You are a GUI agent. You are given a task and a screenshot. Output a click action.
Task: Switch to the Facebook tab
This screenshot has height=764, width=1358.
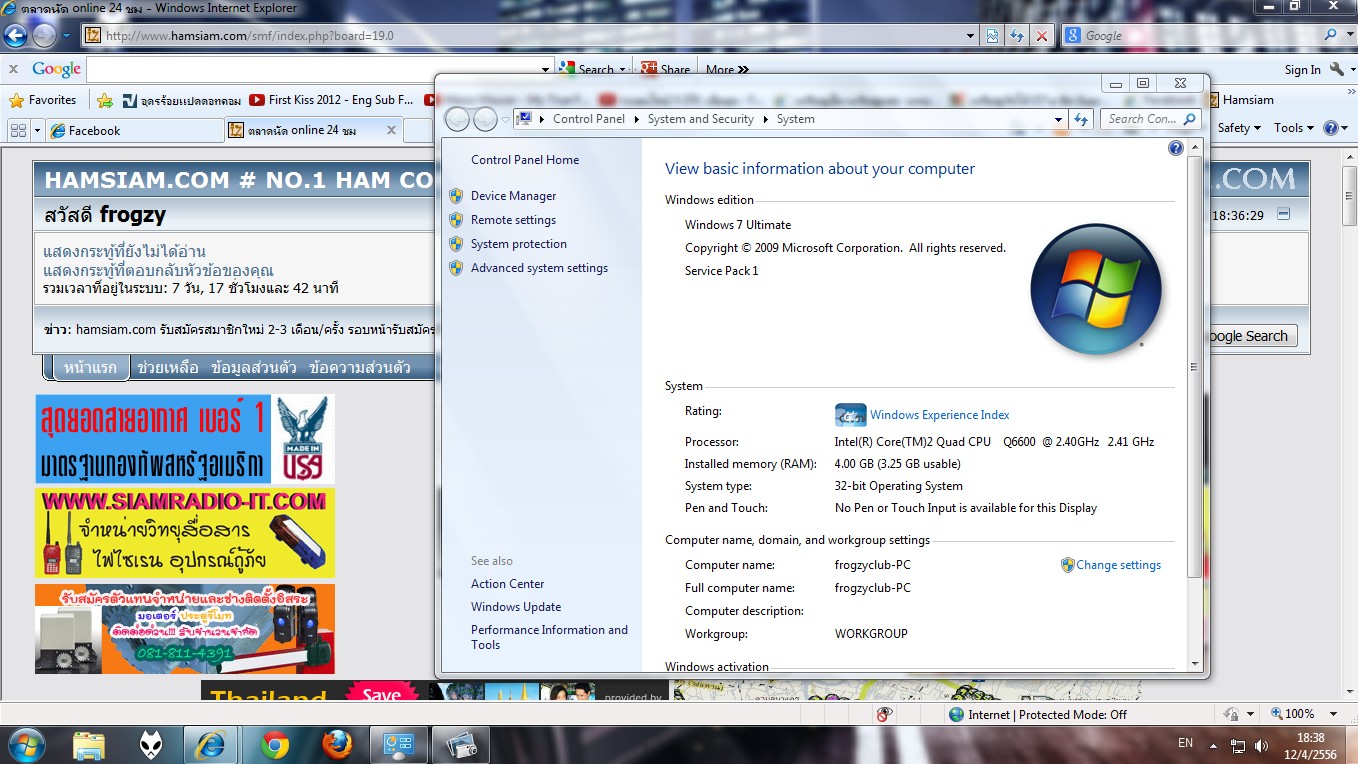click(x=134, y=130)
